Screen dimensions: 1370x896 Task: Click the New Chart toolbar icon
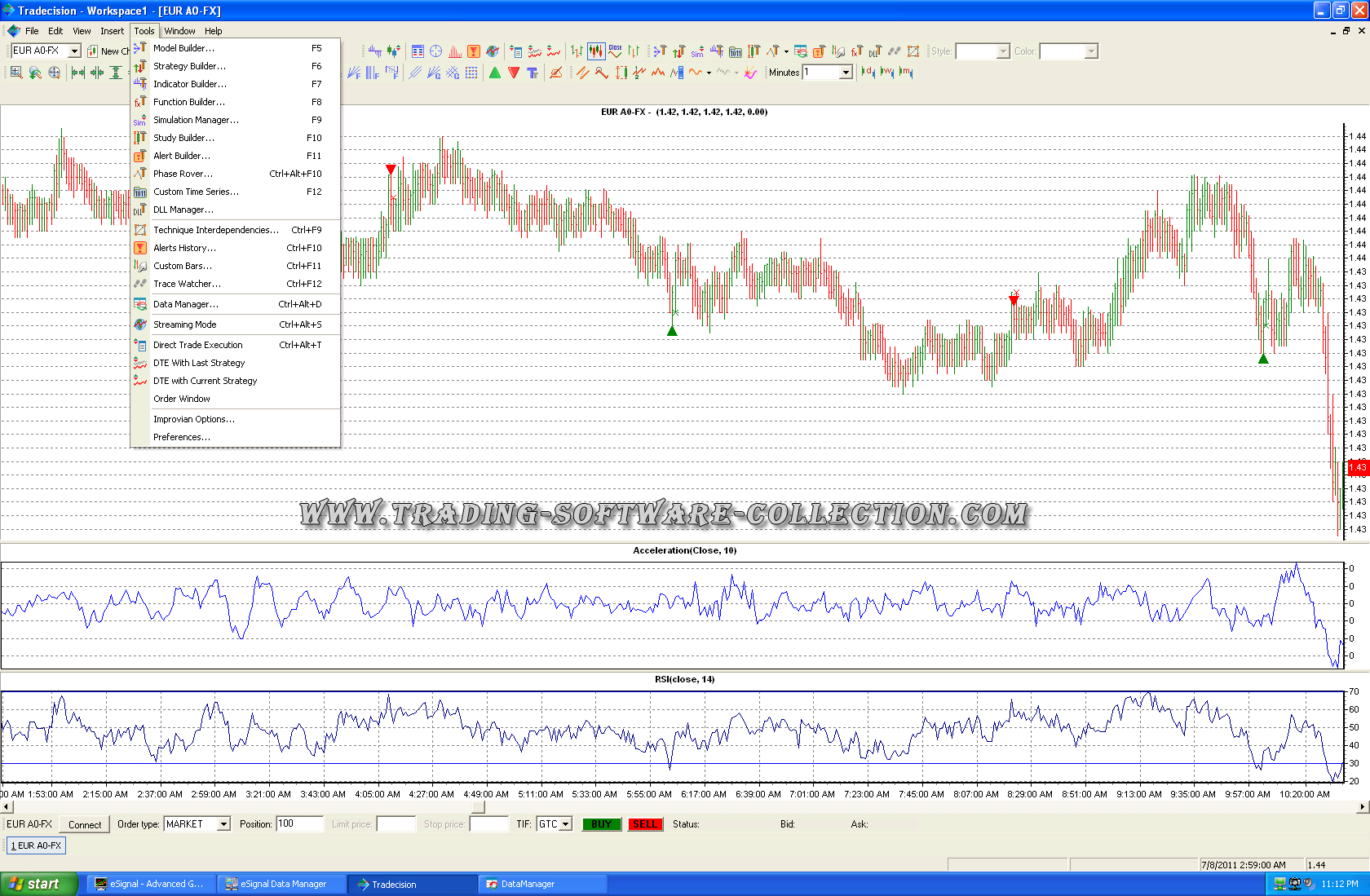(93, 51)
